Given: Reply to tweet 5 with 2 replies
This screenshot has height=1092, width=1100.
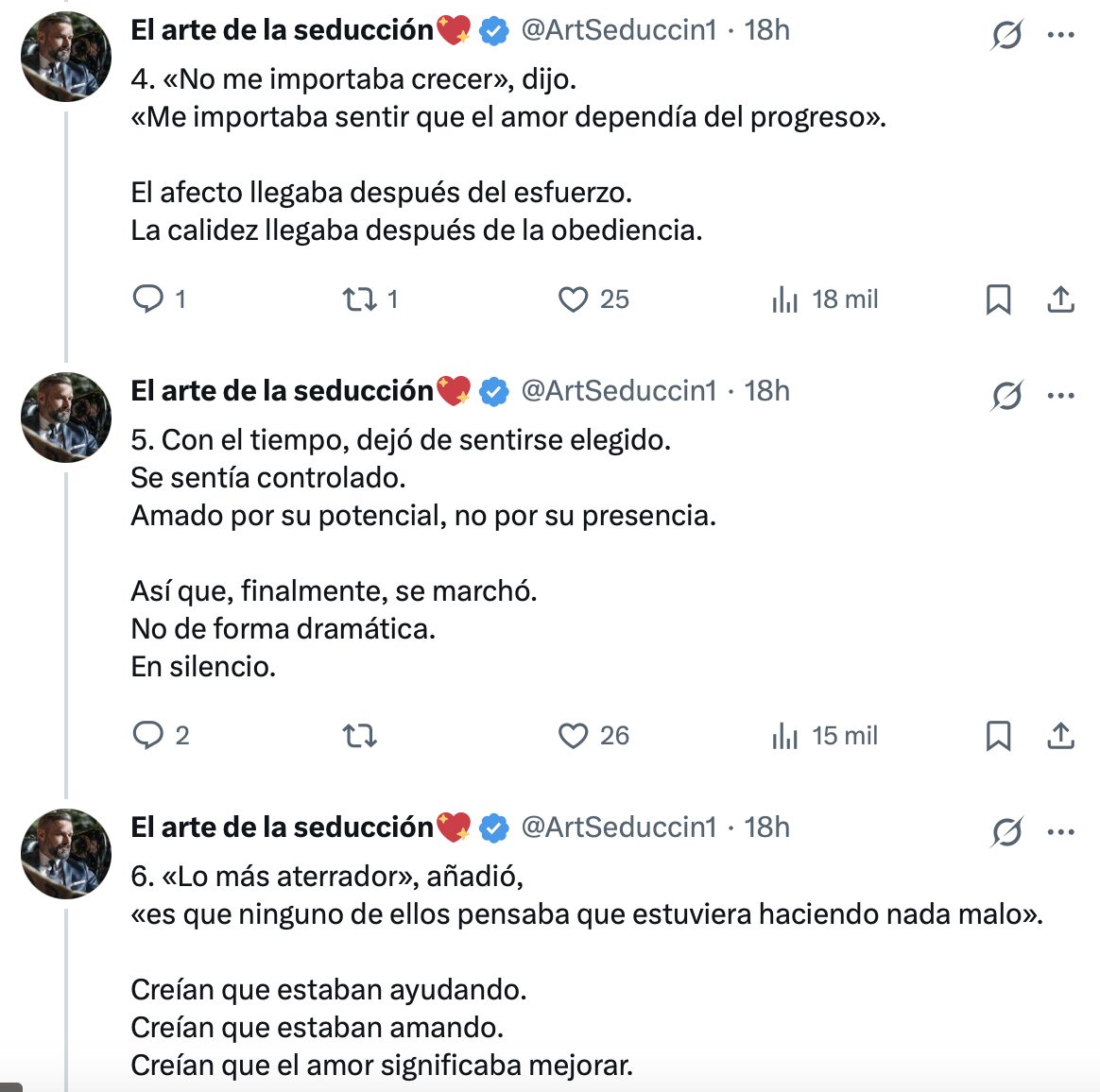Looking at the screenshot, I should [x=148, y=735].
